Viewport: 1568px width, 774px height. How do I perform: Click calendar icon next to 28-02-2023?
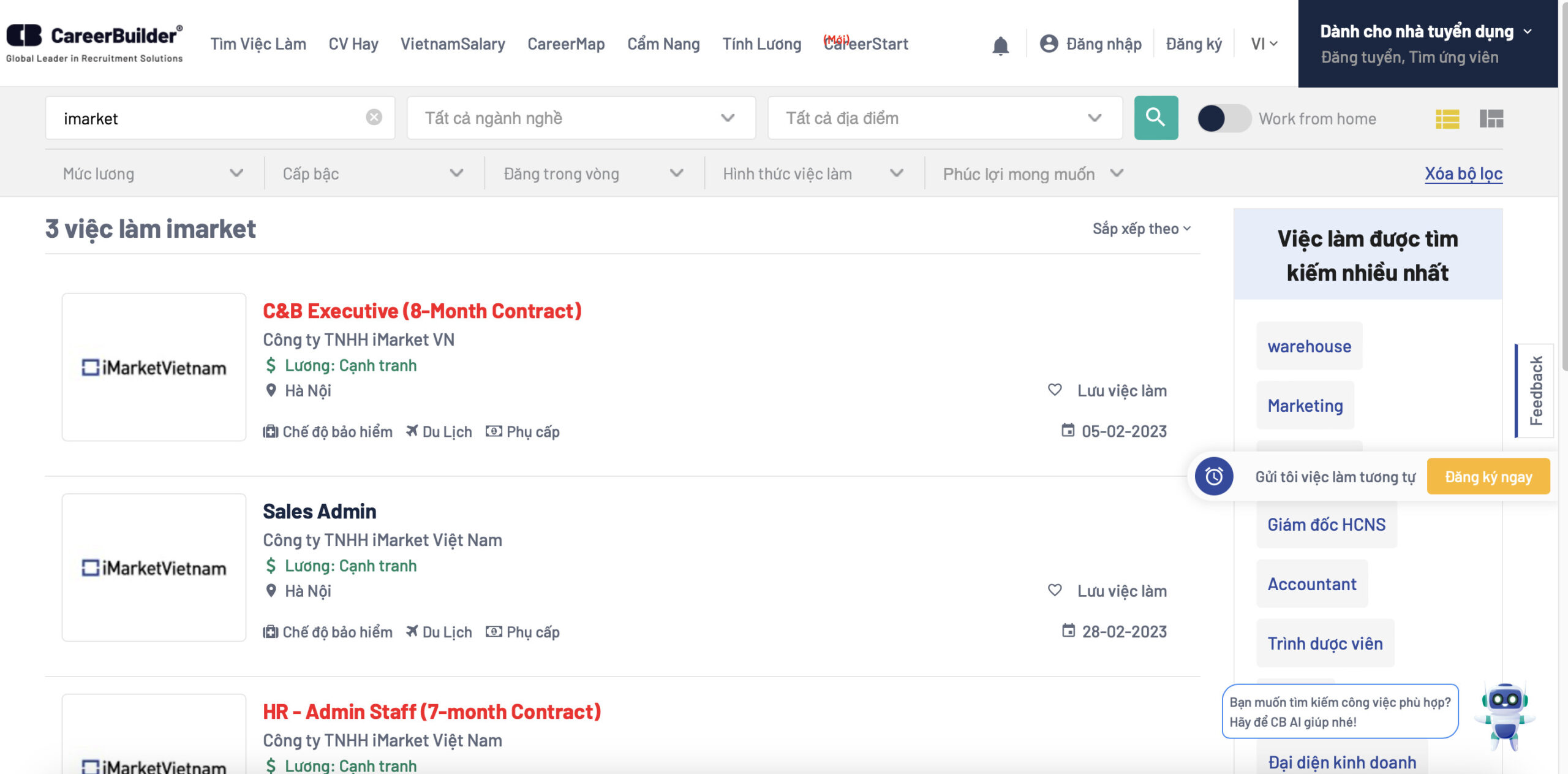point(1068,631)
